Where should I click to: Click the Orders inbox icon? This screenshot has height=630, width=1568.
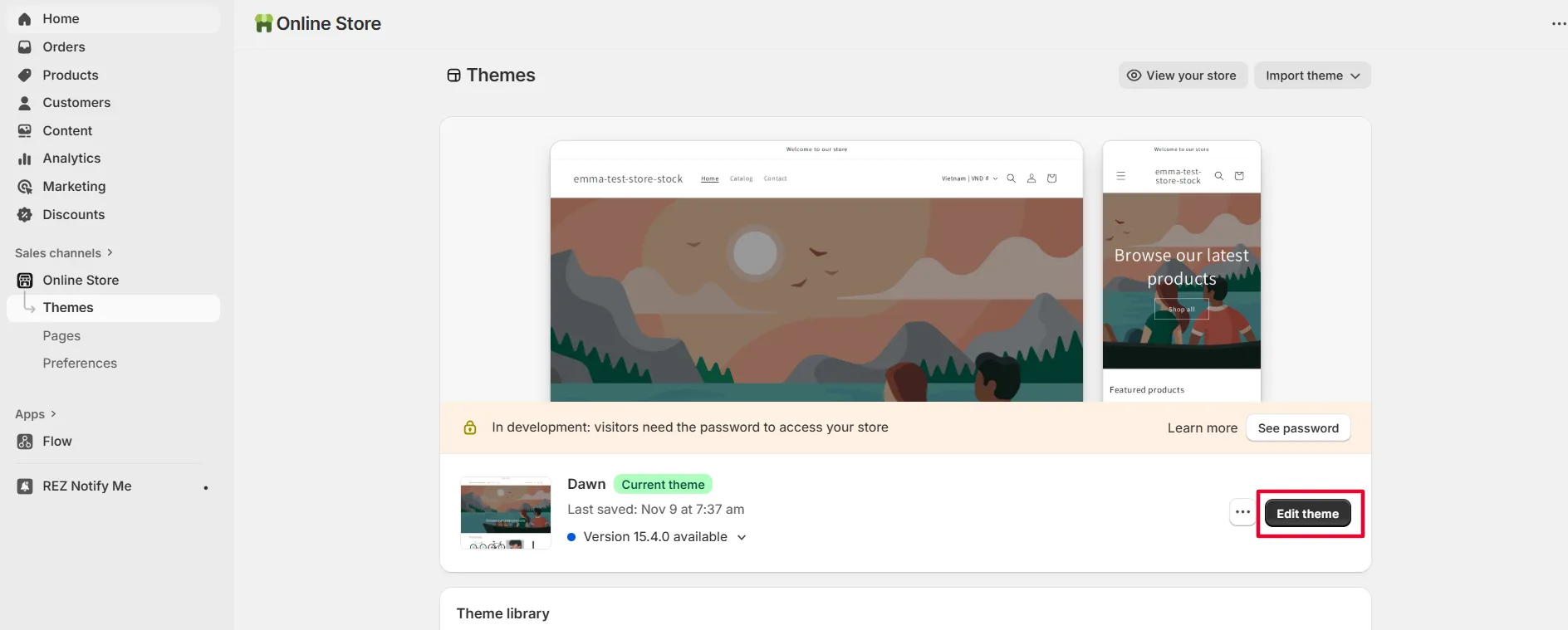pos(25,47)
